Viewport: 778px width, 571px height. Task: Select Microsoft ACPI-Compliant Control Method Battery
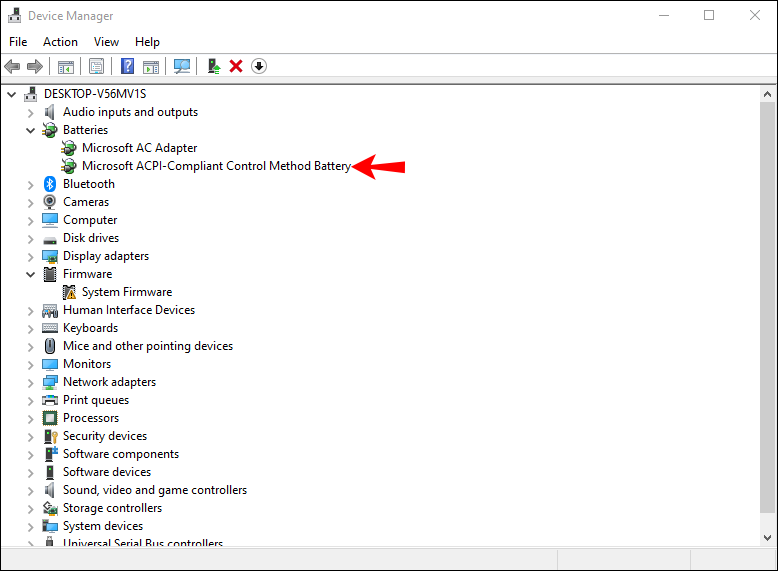tap(216, 166)
